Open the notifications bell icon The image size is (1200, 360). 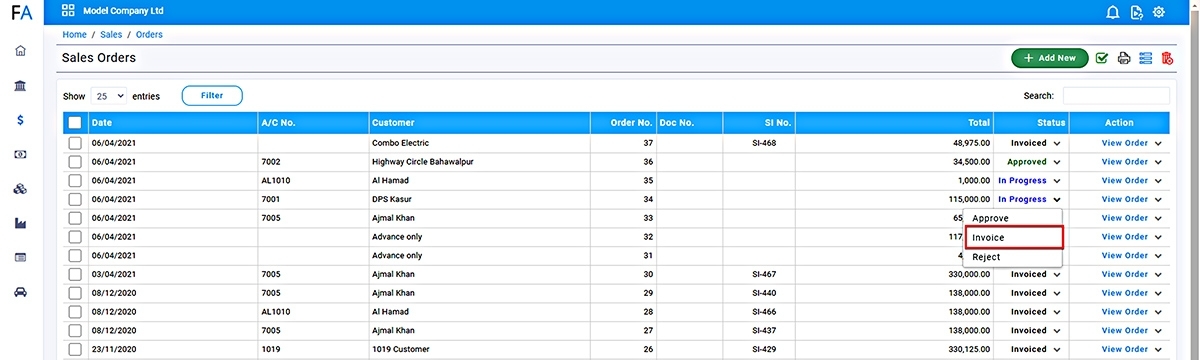point(1113,12)
